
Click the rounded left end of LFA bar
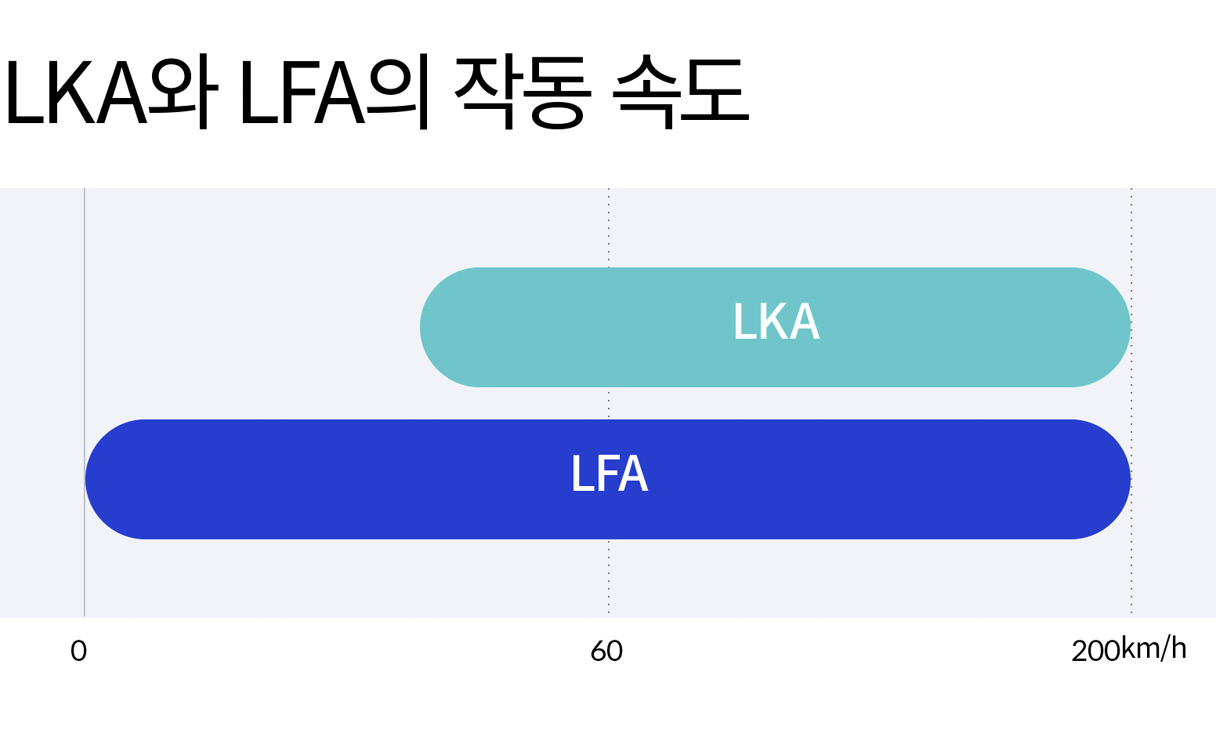point(112,479)
